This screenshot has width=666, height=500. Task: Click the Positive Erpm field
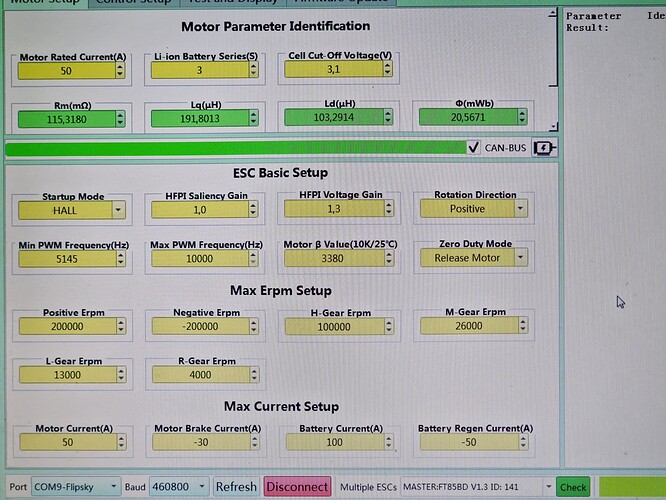67,326
